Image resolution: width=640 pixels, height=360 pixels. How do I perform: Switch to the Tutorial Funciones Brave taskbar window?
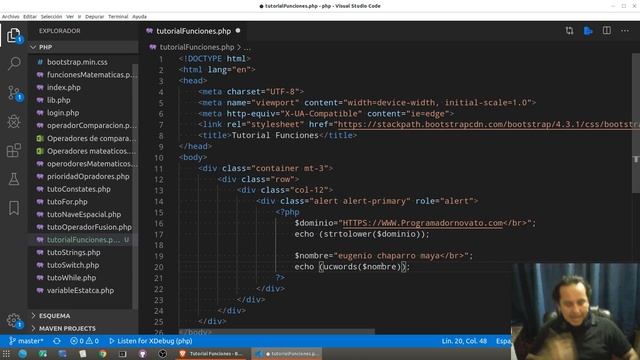211,353
